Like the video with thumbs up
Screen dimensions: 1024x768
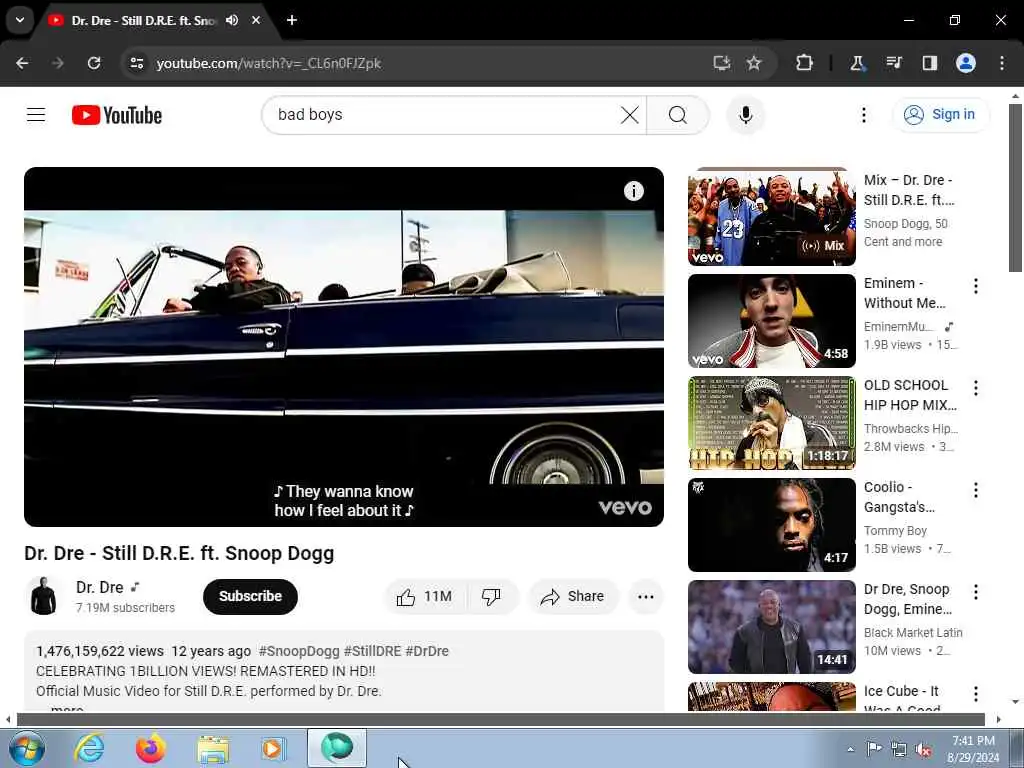[424, 596]
